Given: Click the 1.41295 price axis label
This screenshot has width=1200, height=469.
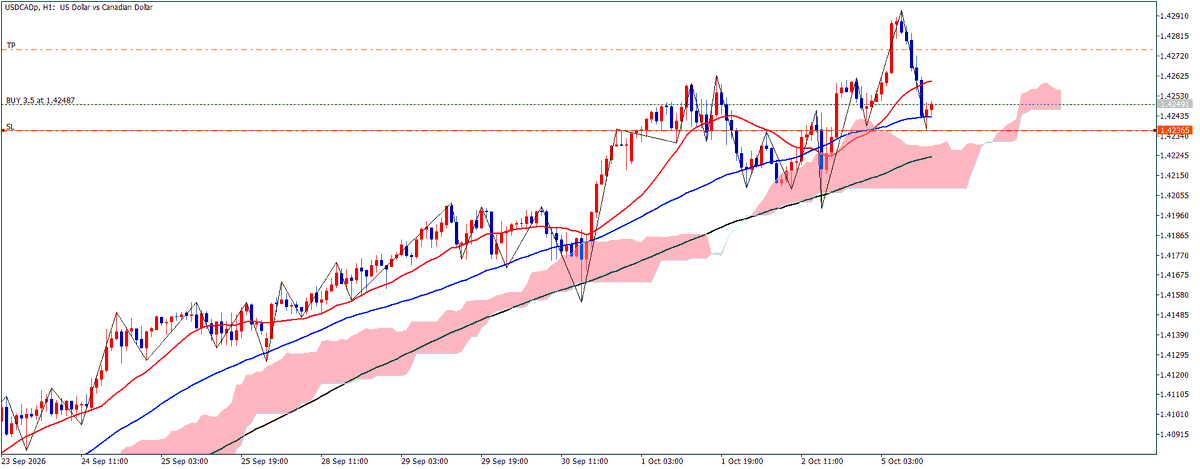Looking at the screenshot, I should pyautogui.click(x=1175, y=355).
